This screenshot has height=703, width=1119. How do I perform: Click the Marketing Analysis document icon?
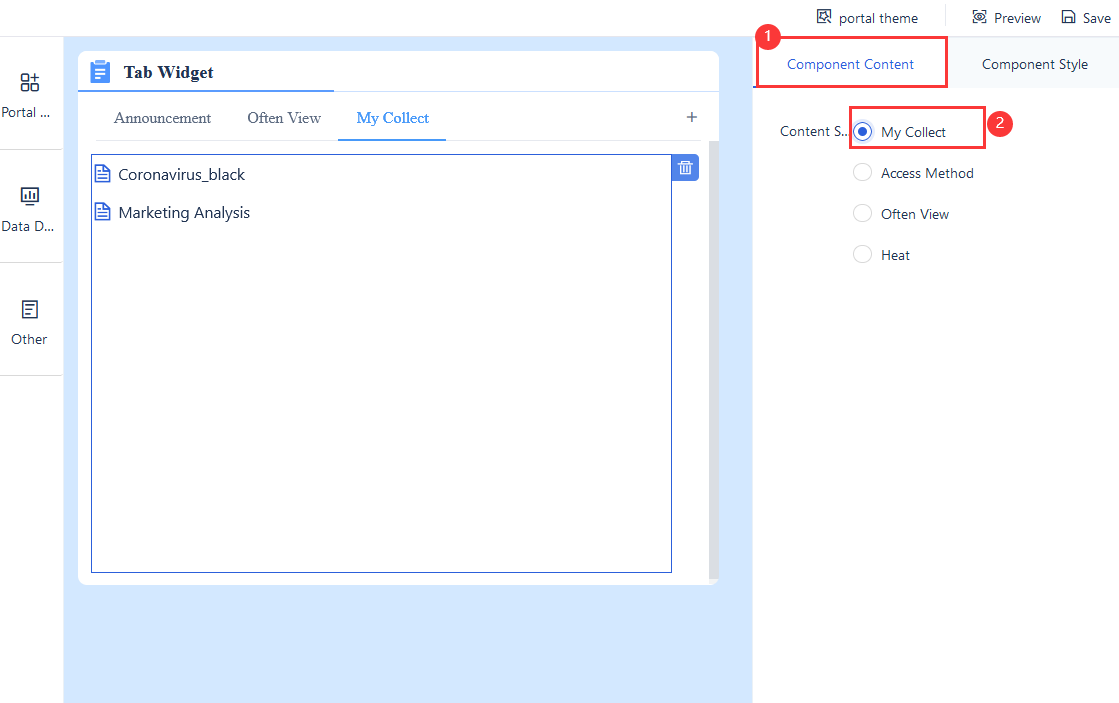point(102,211)
